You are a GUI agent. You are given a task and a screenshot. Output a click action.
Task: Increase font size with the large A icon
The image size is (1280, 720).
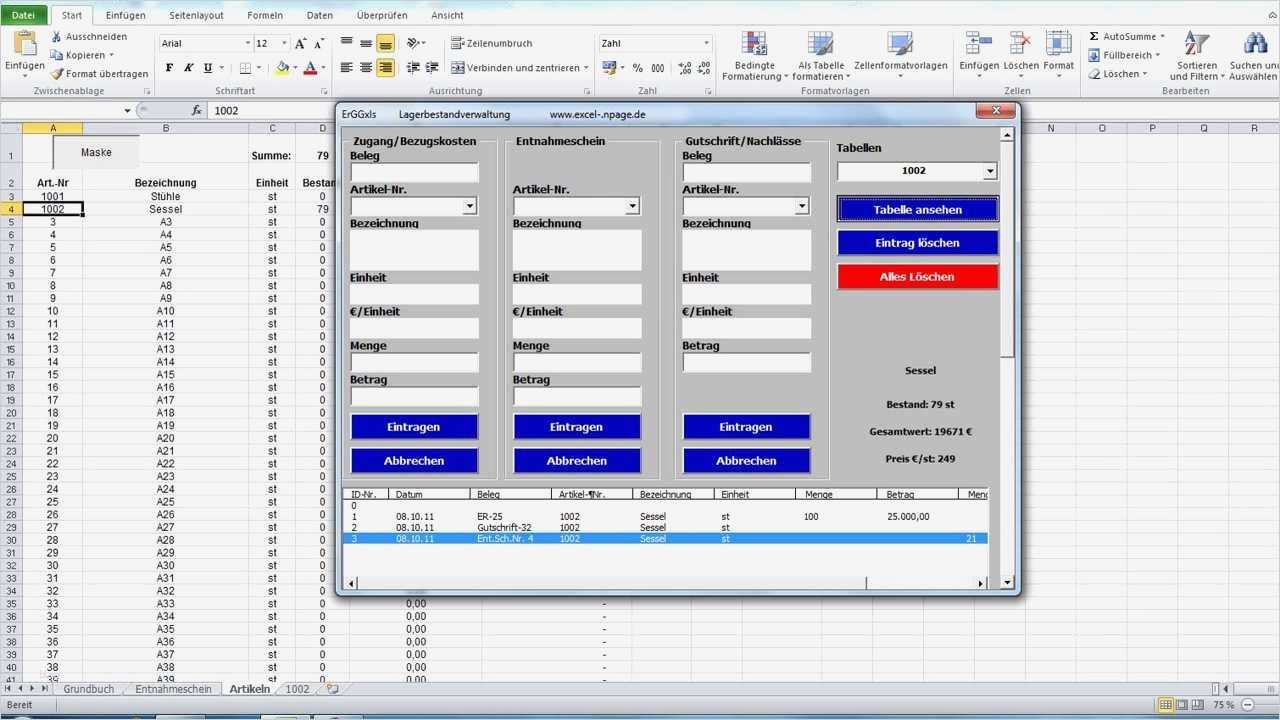pos(300,44)
